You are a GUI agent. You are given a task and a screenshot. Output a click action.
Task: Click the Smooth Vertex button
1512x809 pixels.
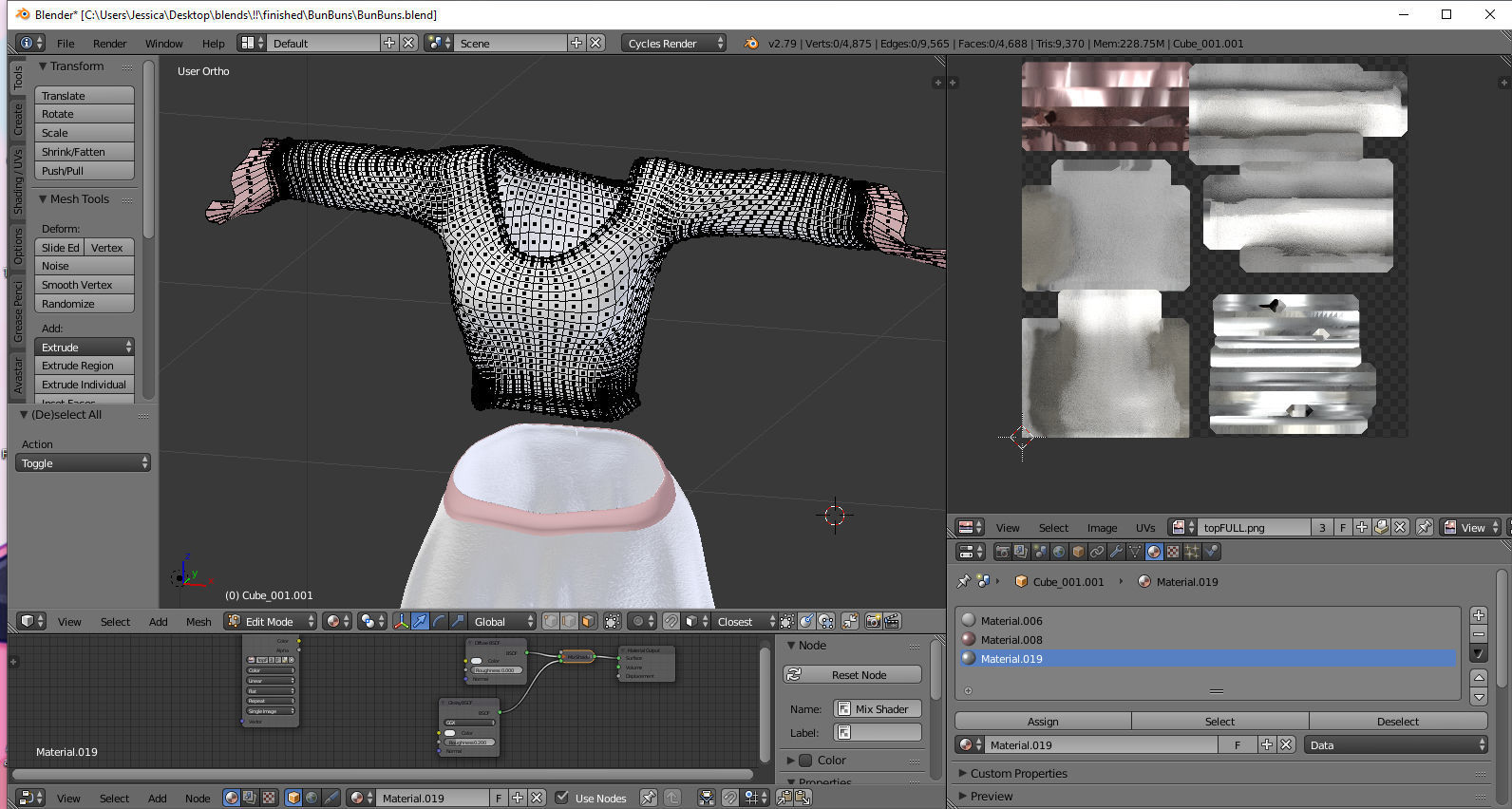[85, 285]
